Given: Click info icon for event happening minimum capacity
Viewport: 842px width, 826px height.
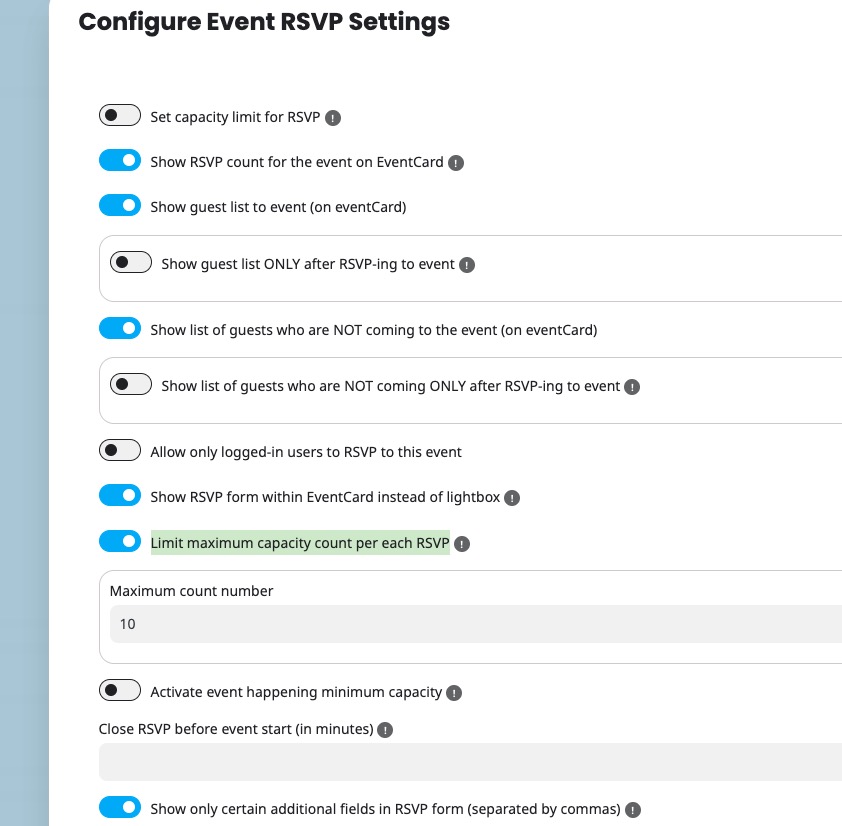Looking at the screenshot, I should click(x=454, y=693).
